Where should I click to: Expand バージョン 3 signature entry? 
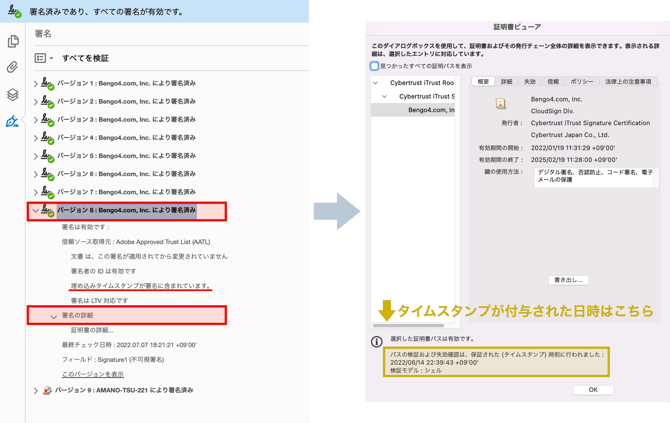pos(36,120)
